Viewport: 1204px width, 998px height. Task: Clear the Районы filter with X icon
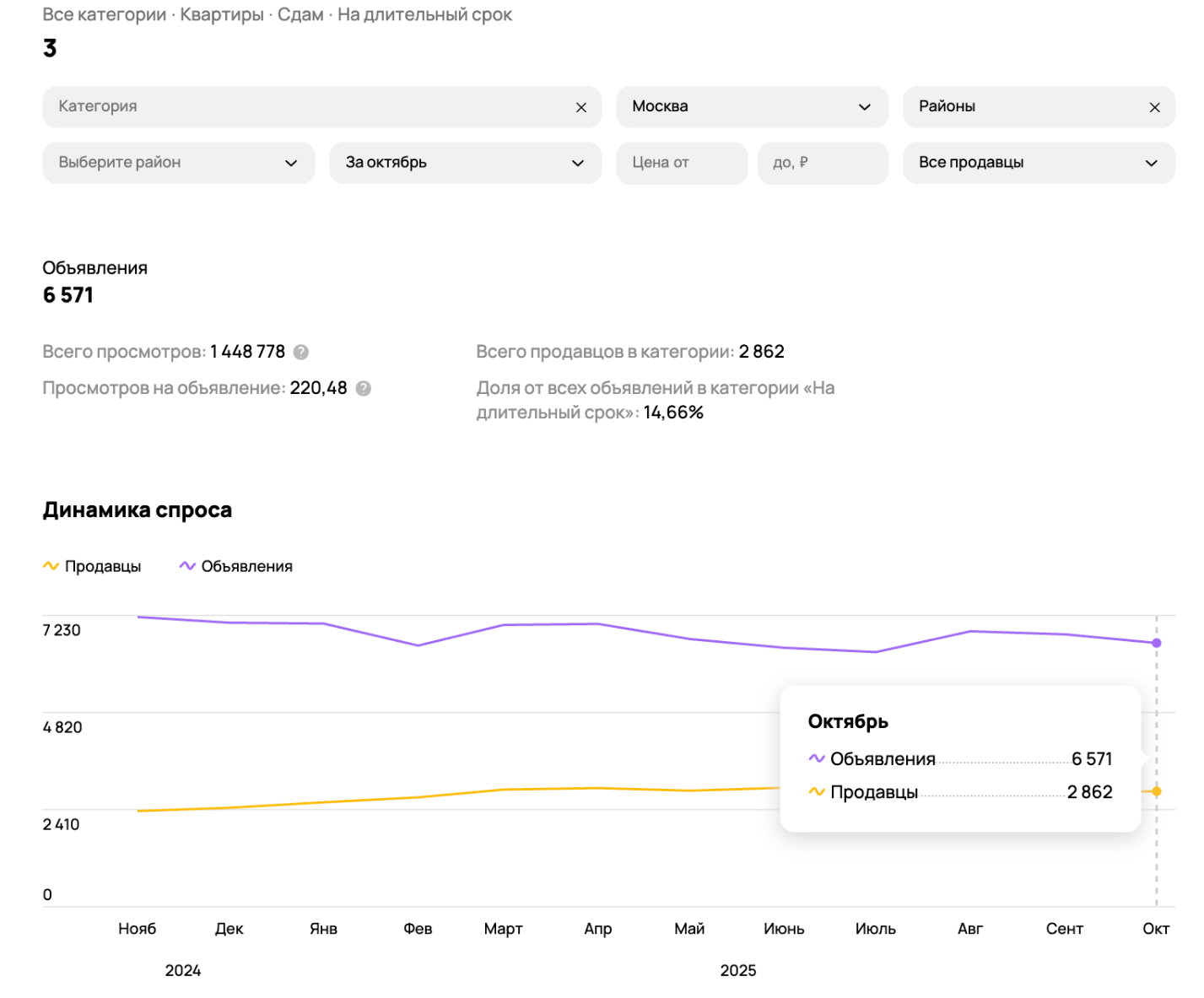click(x=1154, y=107)
